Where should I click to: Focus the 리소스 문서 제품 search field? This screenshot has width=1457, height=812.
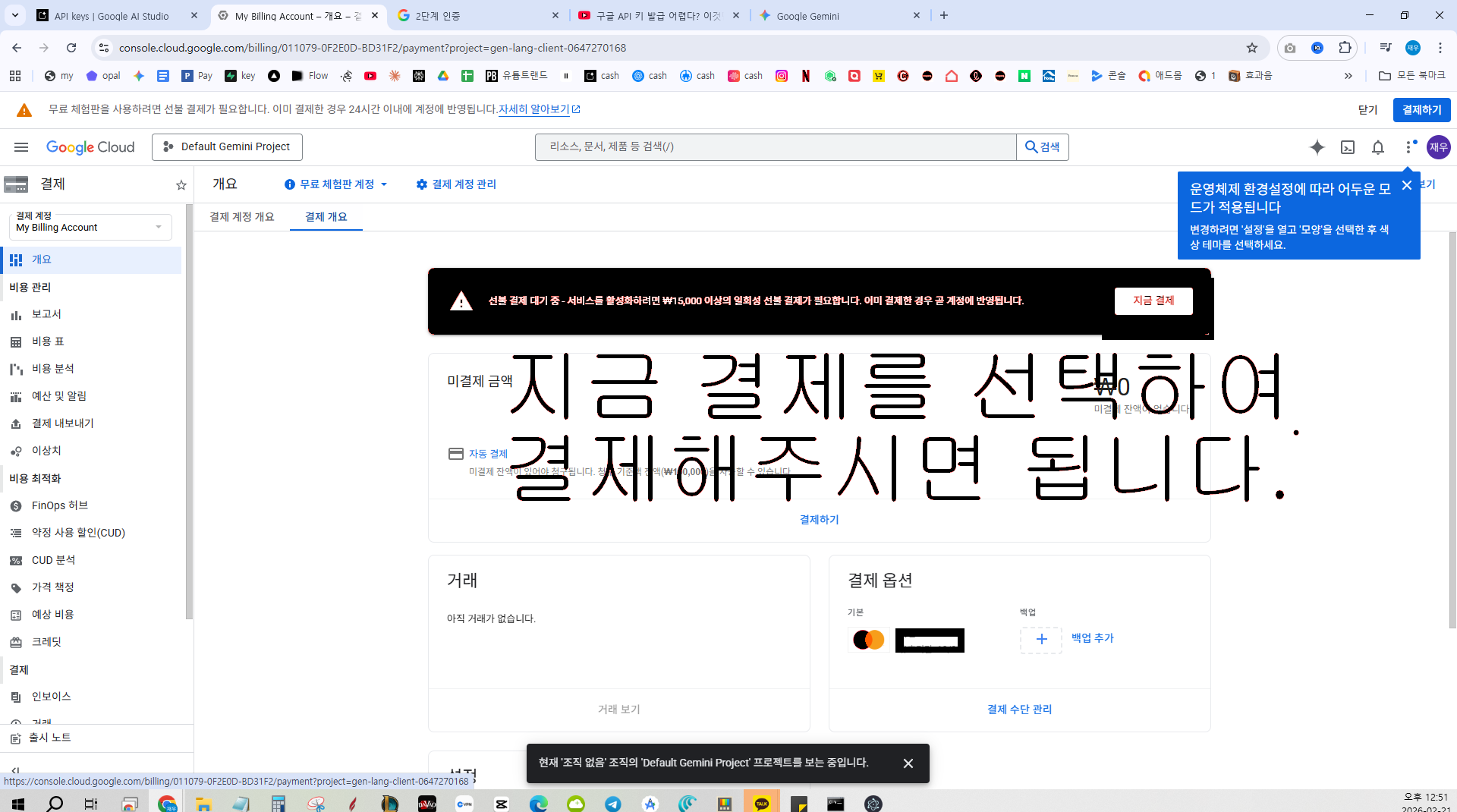pos(775,146)
